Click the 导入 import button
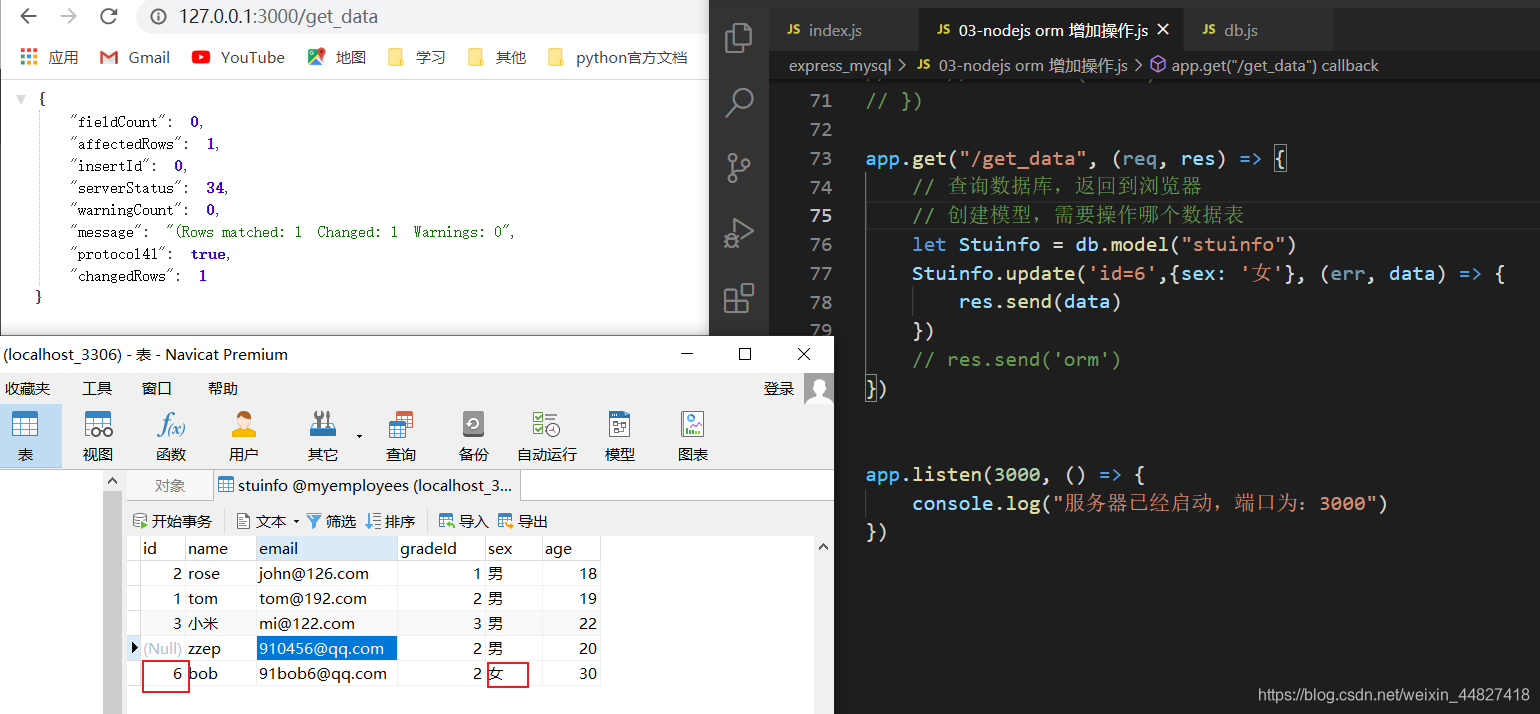The width and height of the screenshot is (1540, 714). click(x=464, y=521)
